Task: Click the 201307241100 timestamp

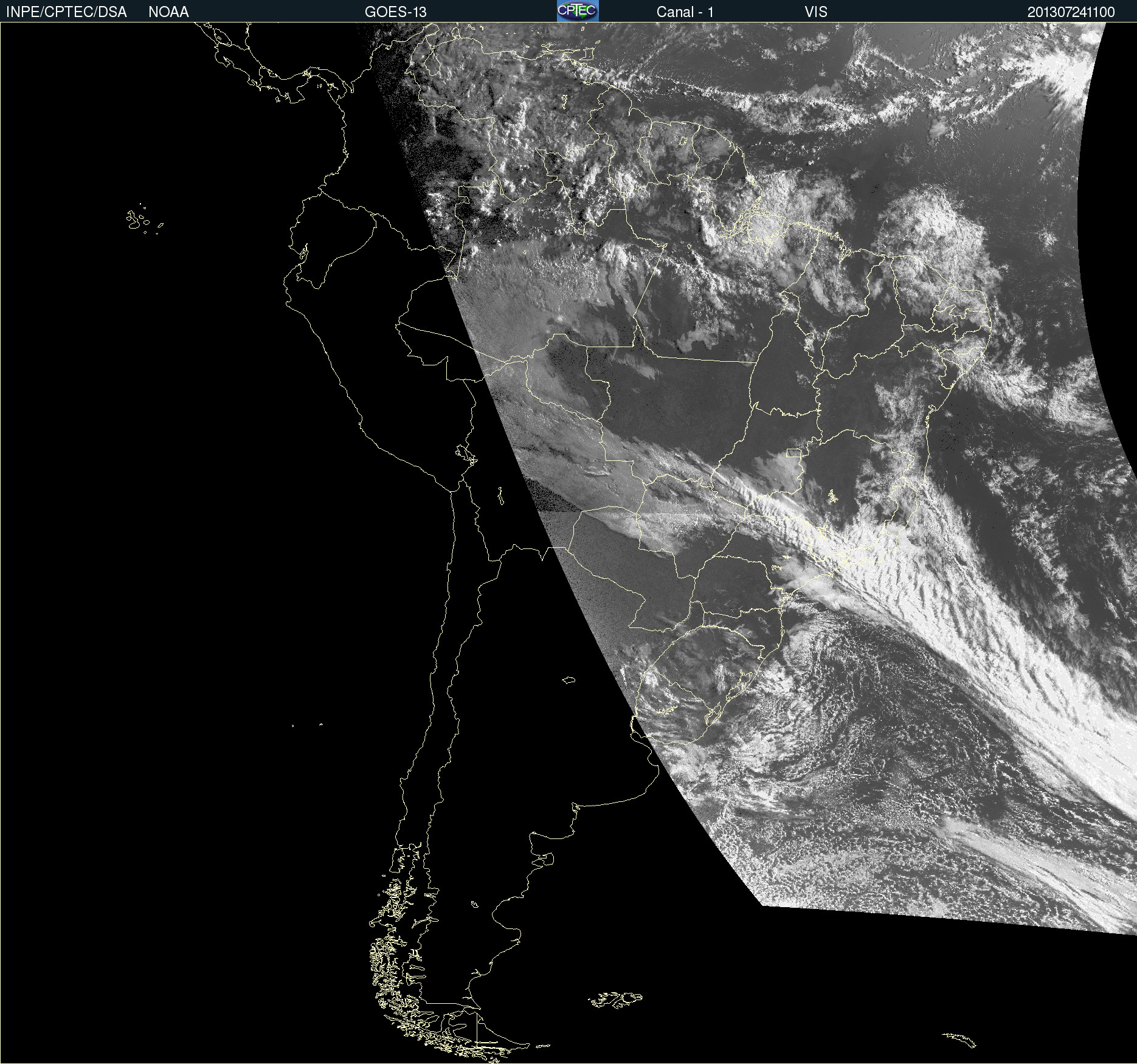Action: pyautogui.click(x=1071, y=12)
